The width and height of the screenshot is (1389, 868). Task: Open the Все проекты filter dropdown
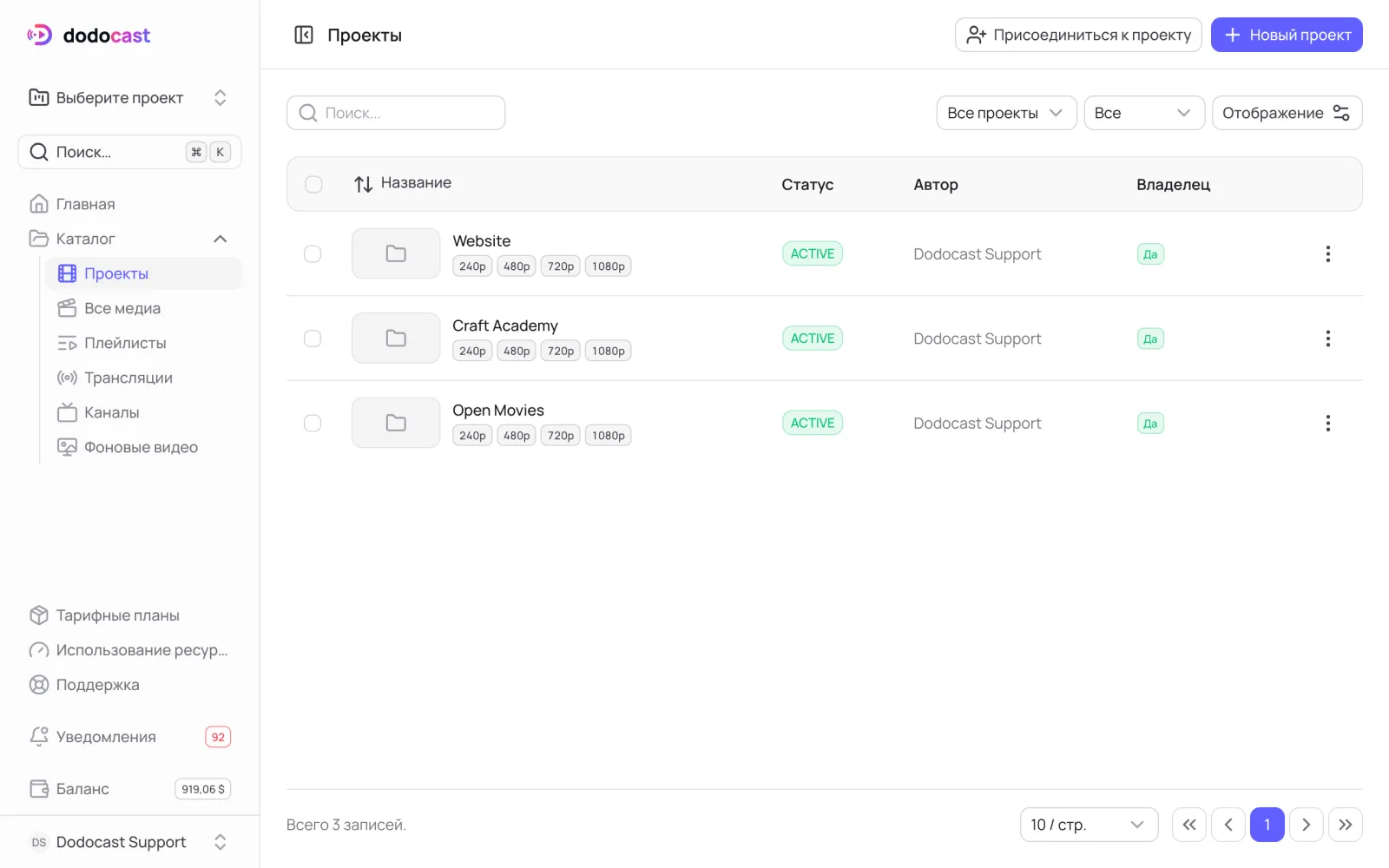pos(1007,113)
